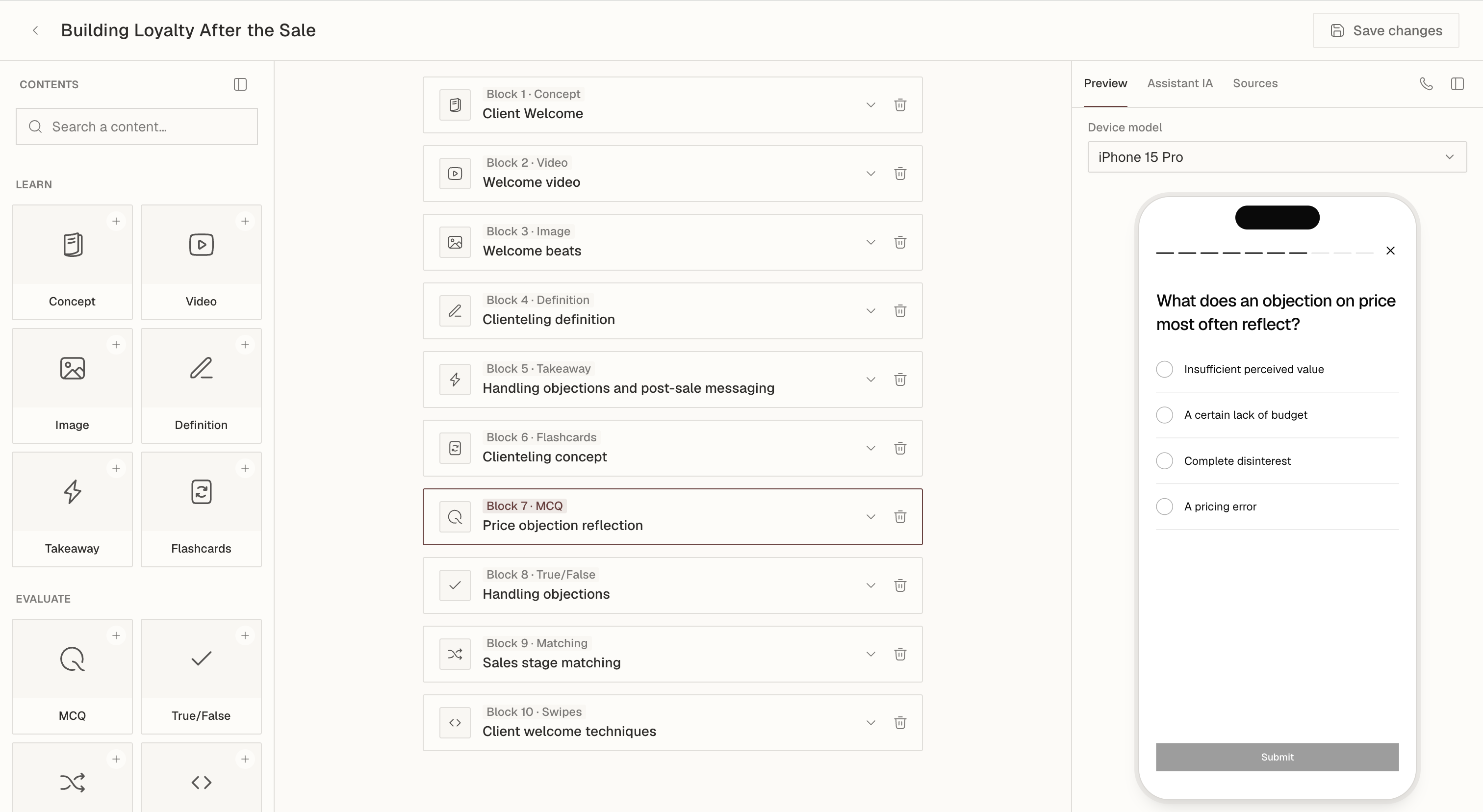
Task: Delete the Welcome video block
Action: pyautogui.click(x=900, y=173)
